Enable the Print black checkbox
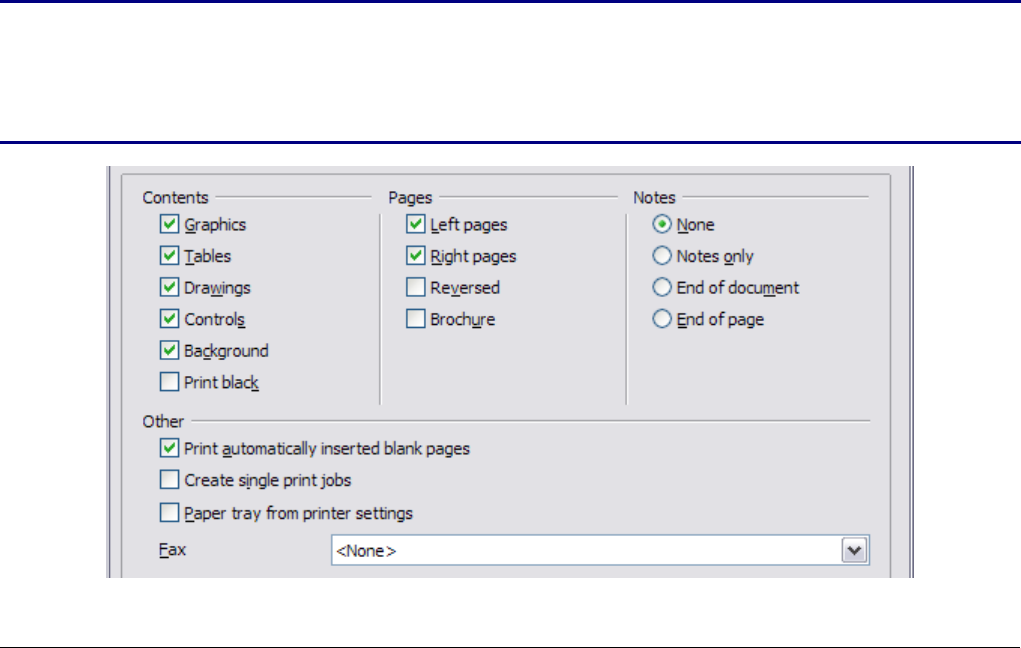The height and width of the screenshot is (648, 1021). click(169, 382)
